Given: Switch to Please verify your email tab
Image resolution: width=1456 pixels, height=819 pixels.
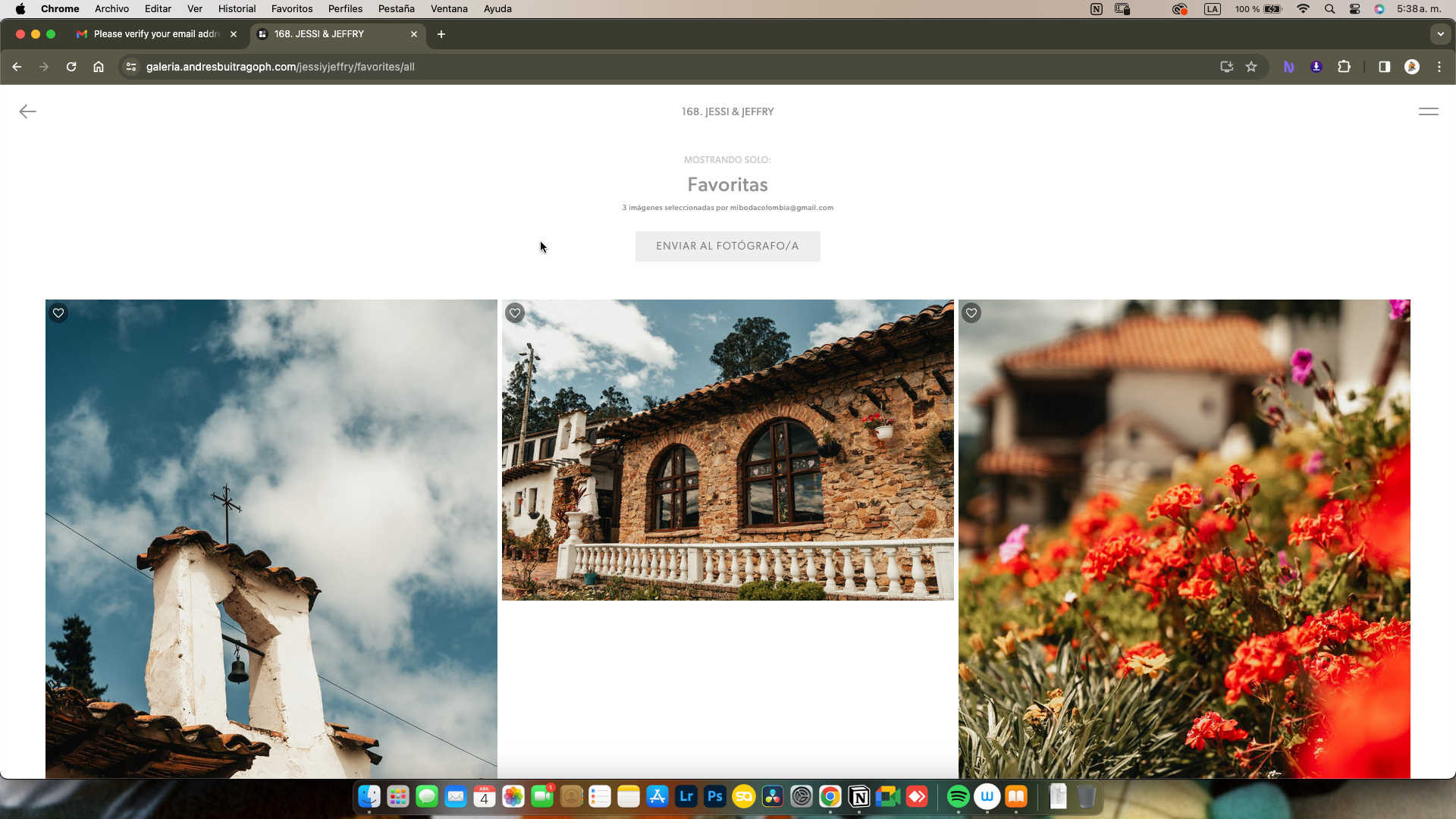Looking at the screenshot, I should [x=155, y=34].
